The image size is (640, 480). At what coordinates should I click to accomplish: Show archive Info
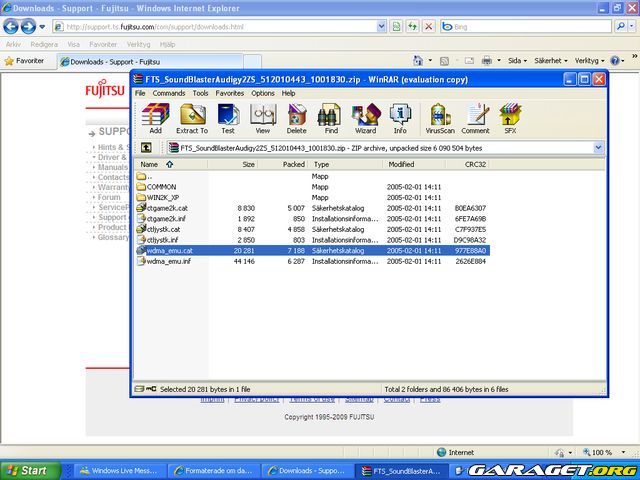(400, 117)
